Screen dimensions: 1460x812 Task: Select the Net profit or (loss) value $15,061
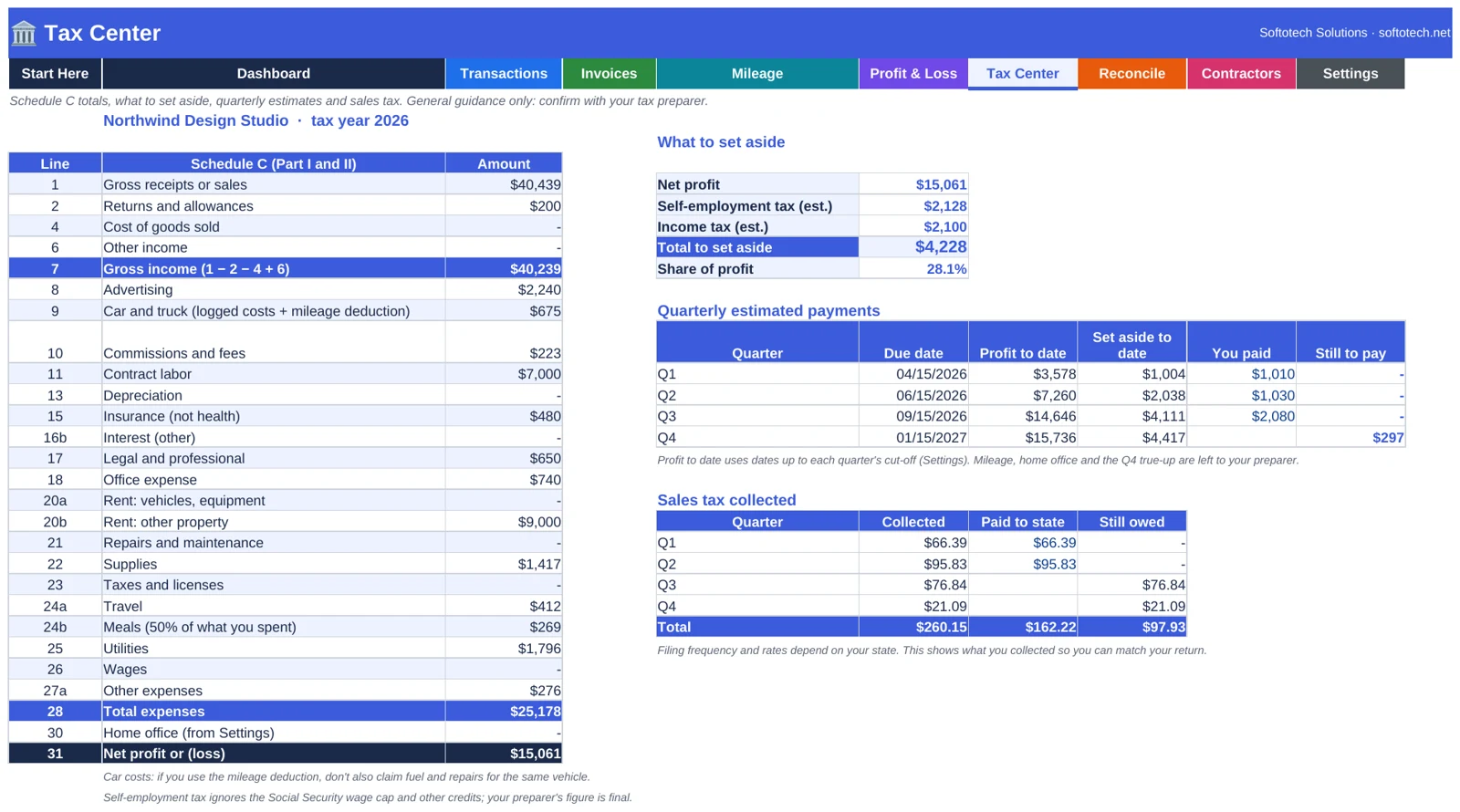point(504,754)
